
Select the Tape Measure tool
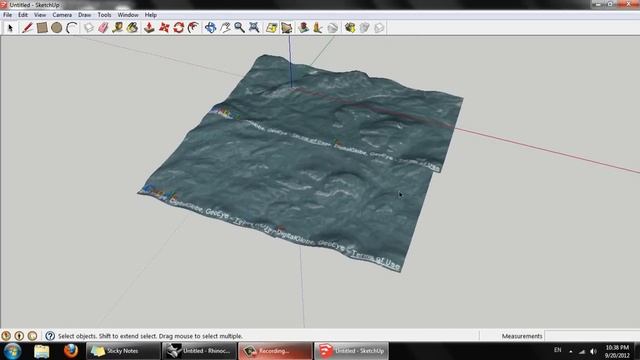tap(118, 28)
